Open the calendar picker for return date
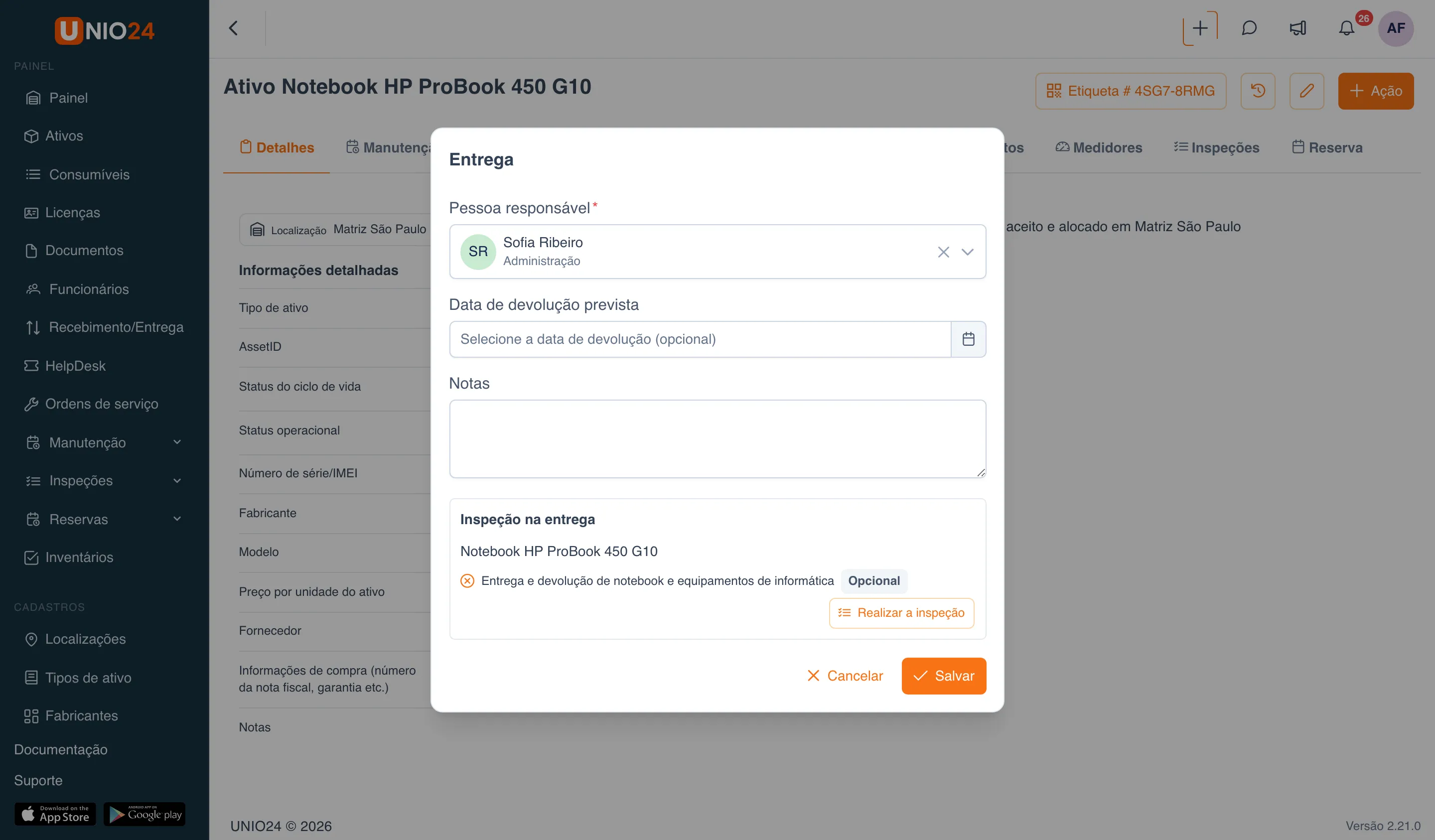This screenshot has height=840, width=1435. (x=968, y=339)
